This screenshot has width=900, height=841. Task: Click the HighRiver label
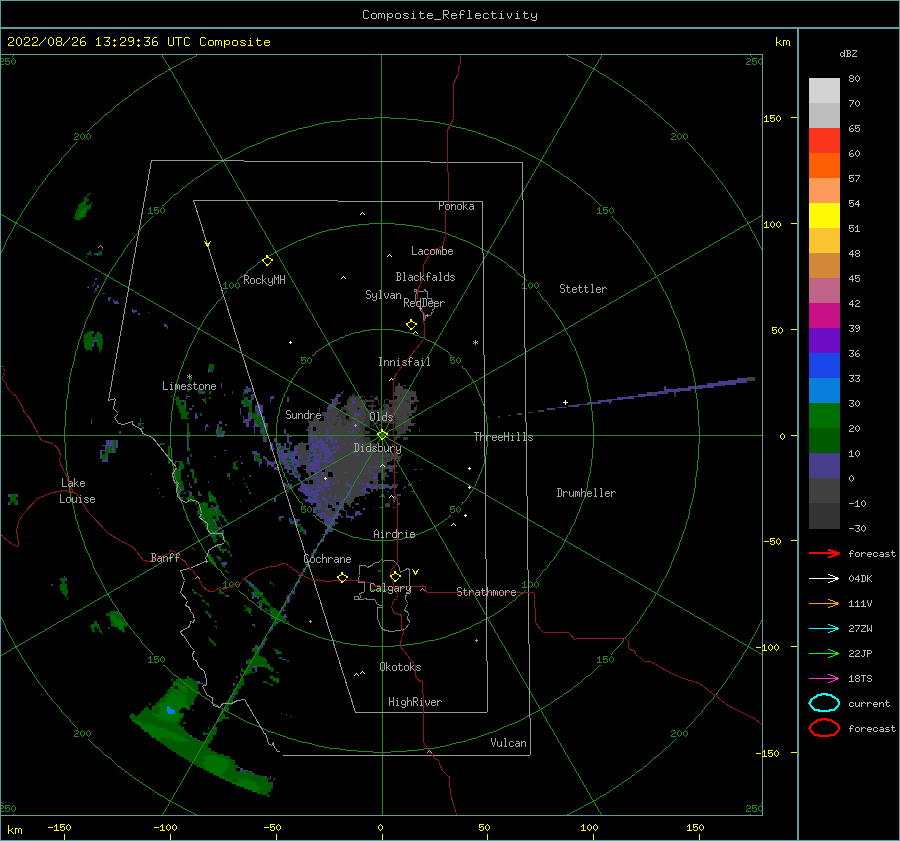click(x=415, y=702)
